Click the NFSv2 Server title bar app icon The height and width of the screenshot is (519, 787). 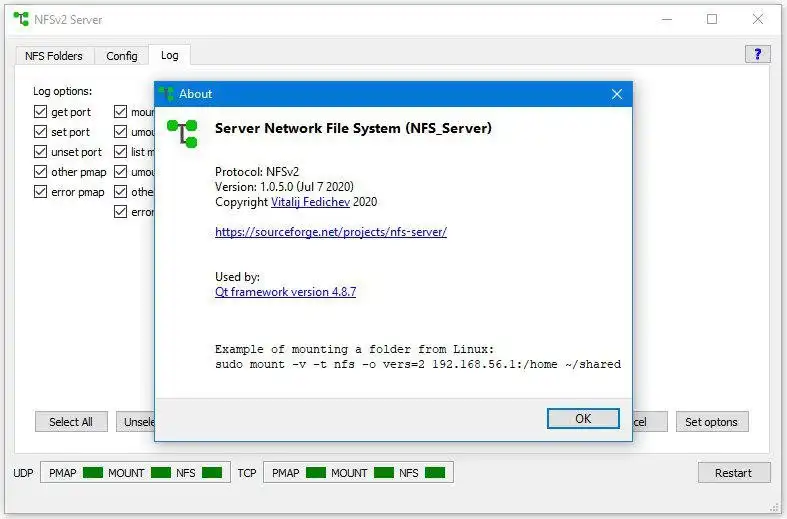pyautogui.click(x=21, y=19)
